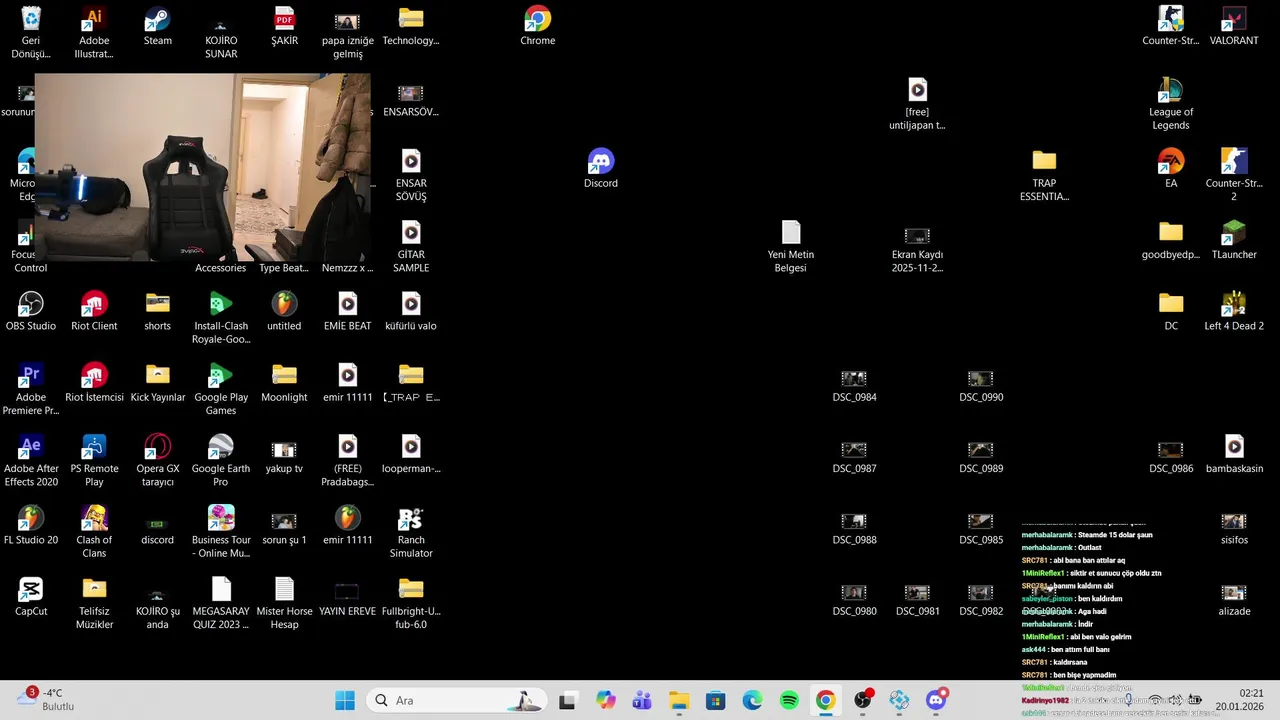Viewport: 1280px width, 720px height.
Task: Open the DC folder on the desktop
Action: point(1171,310)
